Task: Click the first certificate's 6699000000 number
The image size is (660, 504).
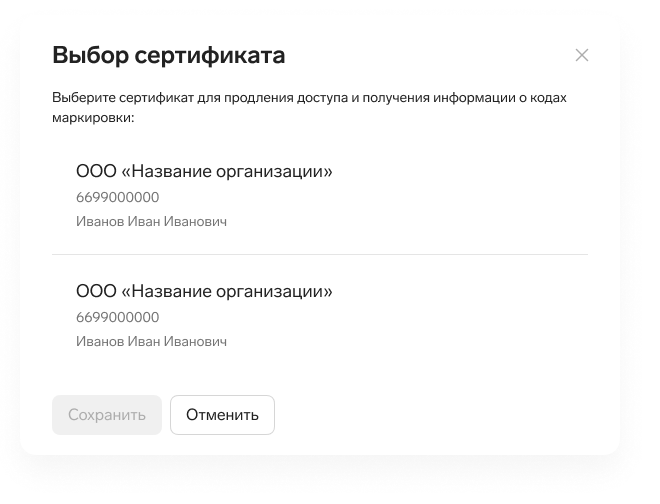Action: (x=117, y=197)
